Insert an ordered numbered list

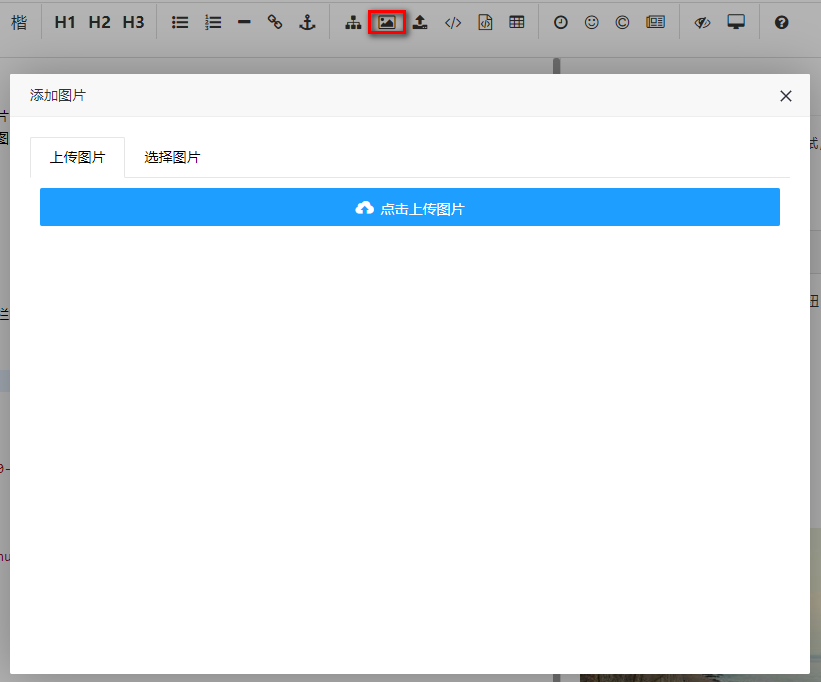(213, 22)
